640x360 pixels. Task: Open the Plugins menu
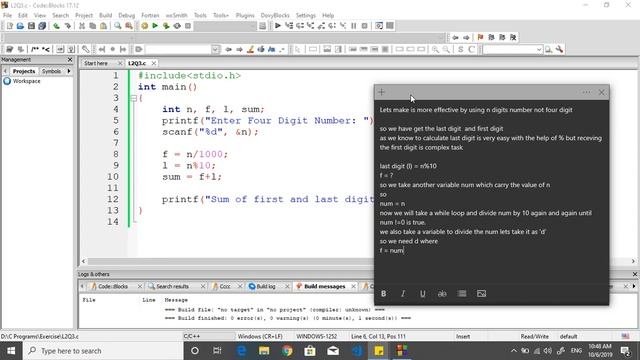(245, 15)
